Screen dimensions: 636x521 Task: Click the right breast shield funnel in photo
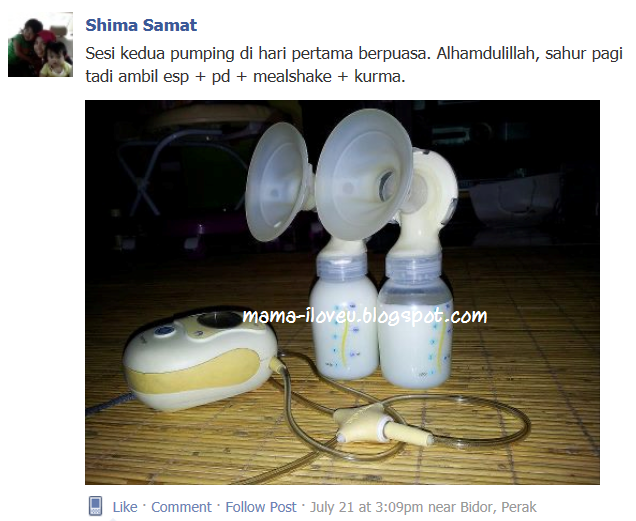[364, 174]
